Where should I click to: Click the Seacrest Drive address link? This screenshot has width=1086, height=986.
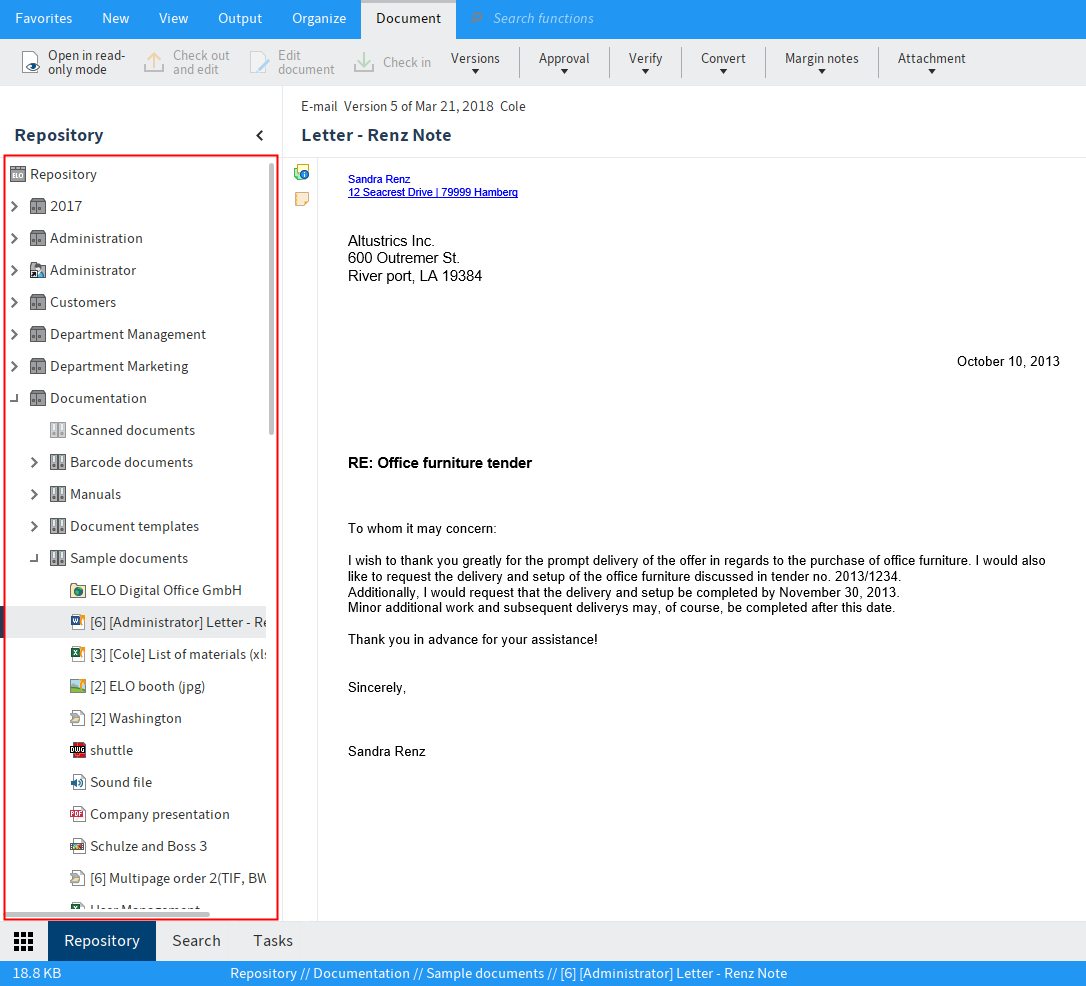click(432, 192)
